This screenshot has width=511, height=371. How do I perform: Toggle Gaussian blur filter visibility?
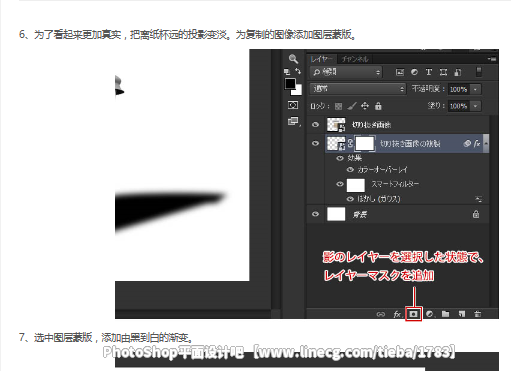[350, 199]
